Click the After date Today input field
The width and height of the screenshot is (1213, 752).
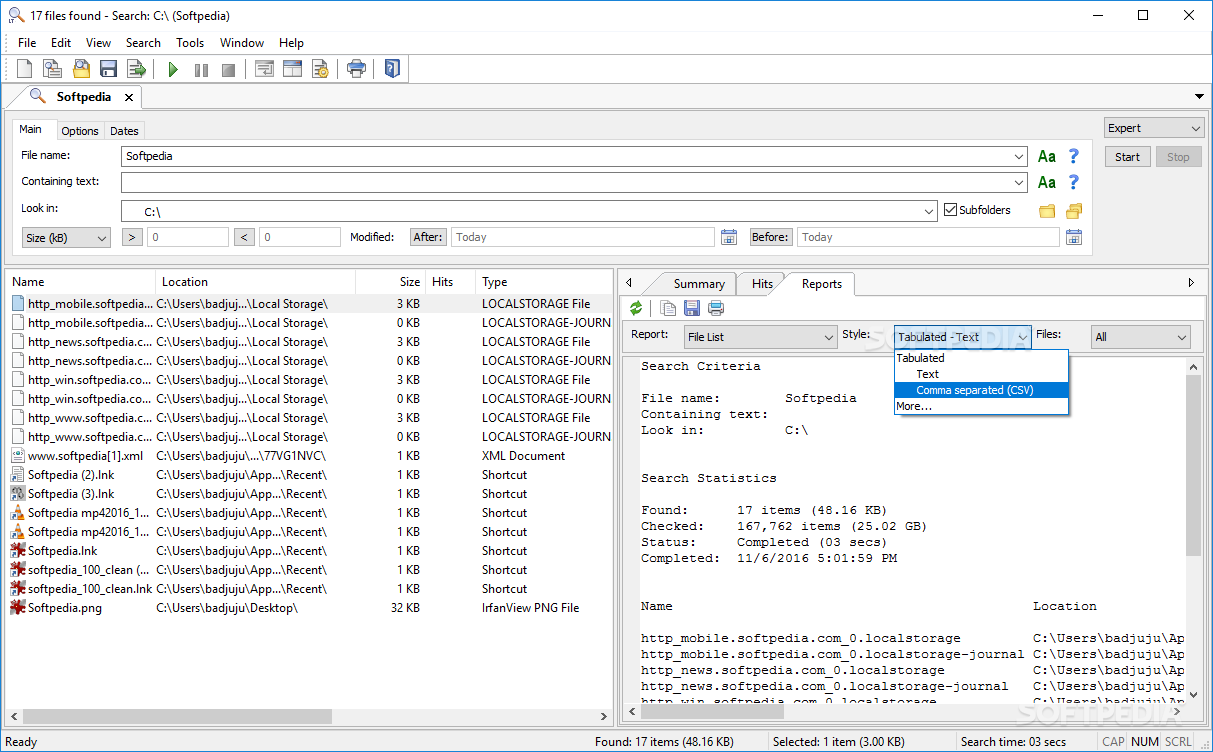[x=582, y=237]
